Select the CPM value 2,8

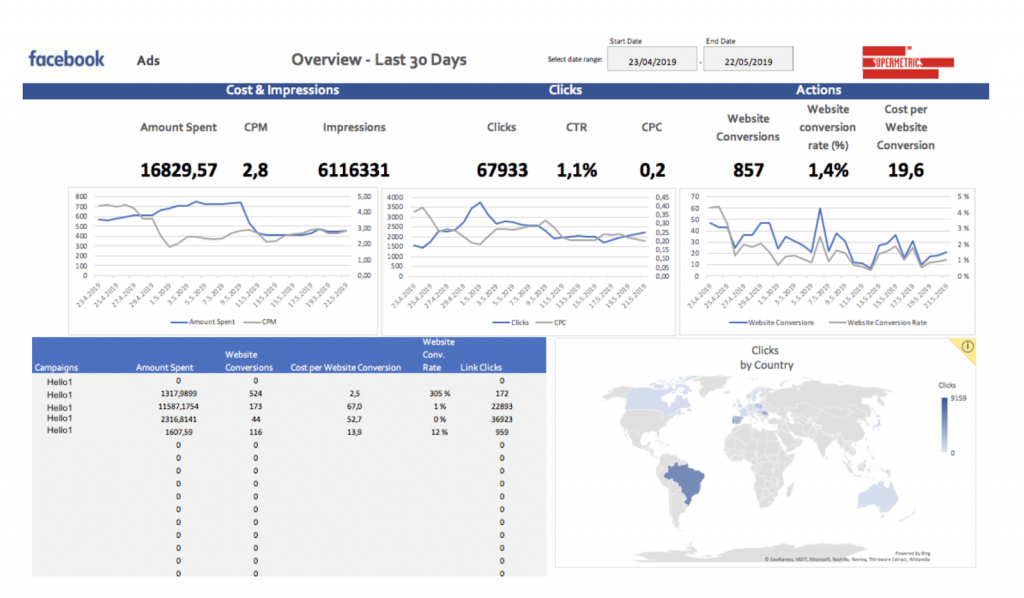(255, 171)
